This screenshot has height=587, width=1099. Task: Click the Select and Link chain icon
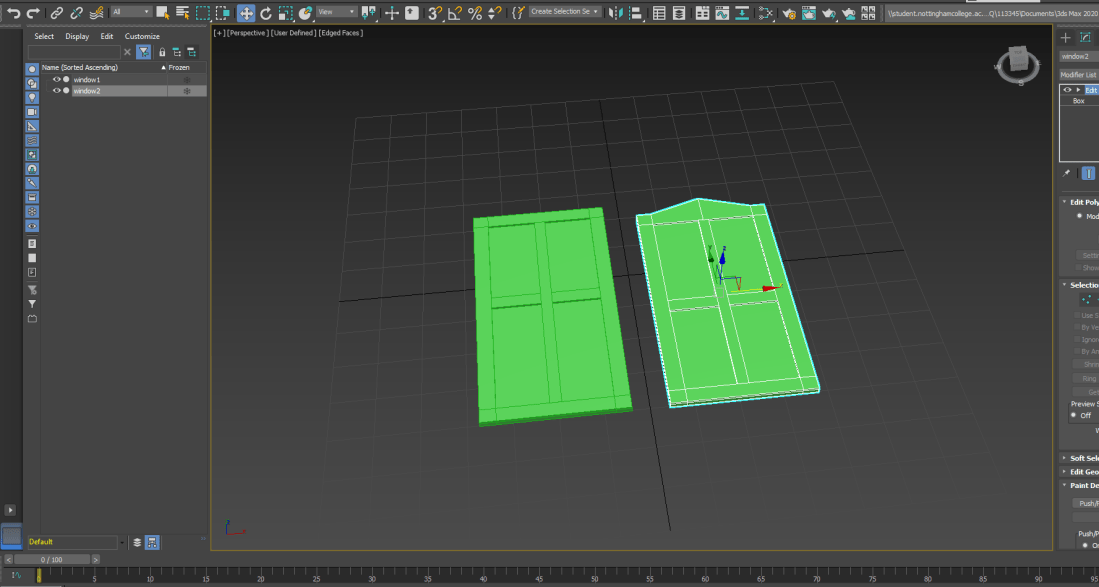click(57, 13)
